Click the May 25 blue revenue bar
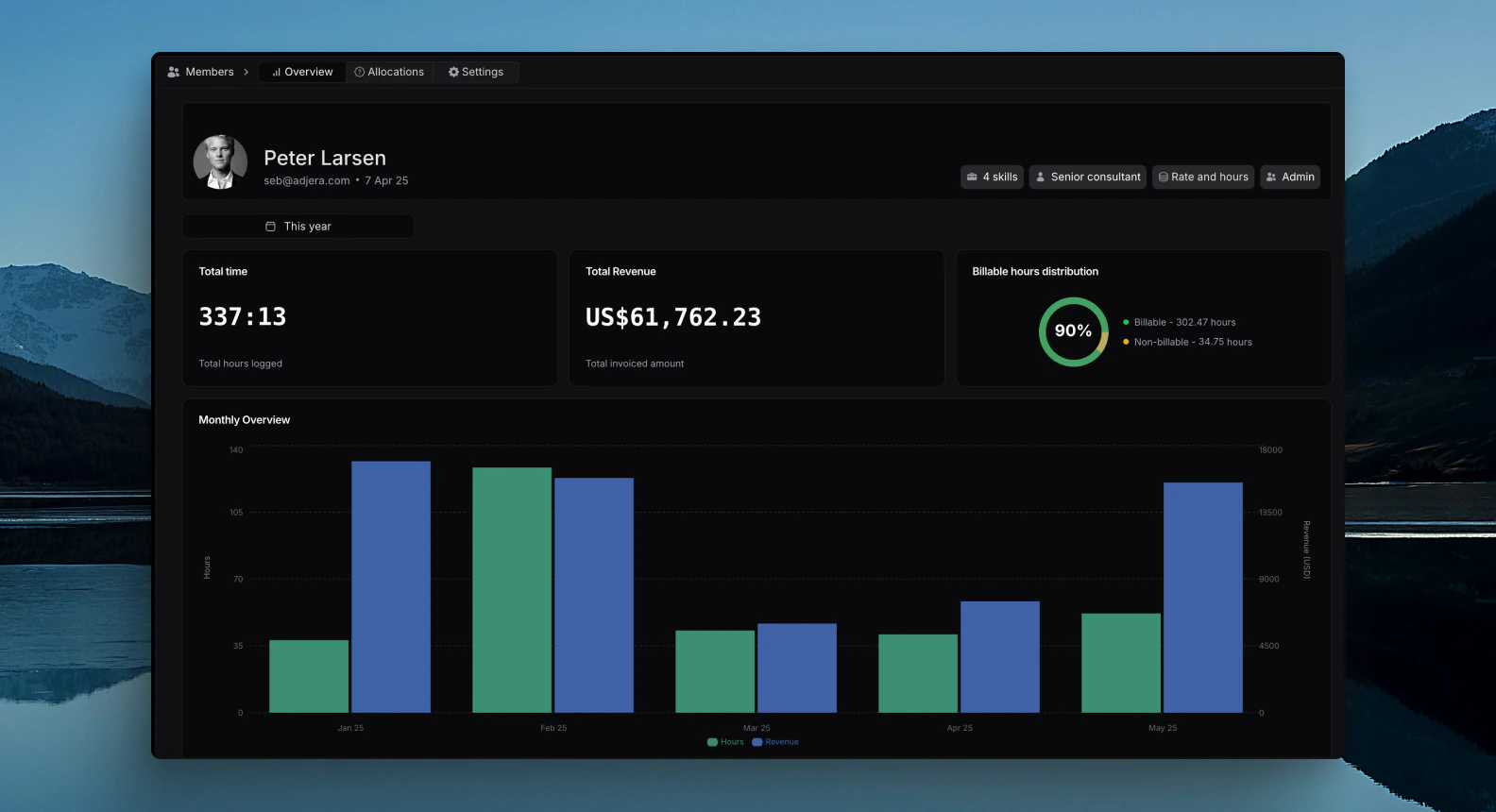 coord(1203,598)
